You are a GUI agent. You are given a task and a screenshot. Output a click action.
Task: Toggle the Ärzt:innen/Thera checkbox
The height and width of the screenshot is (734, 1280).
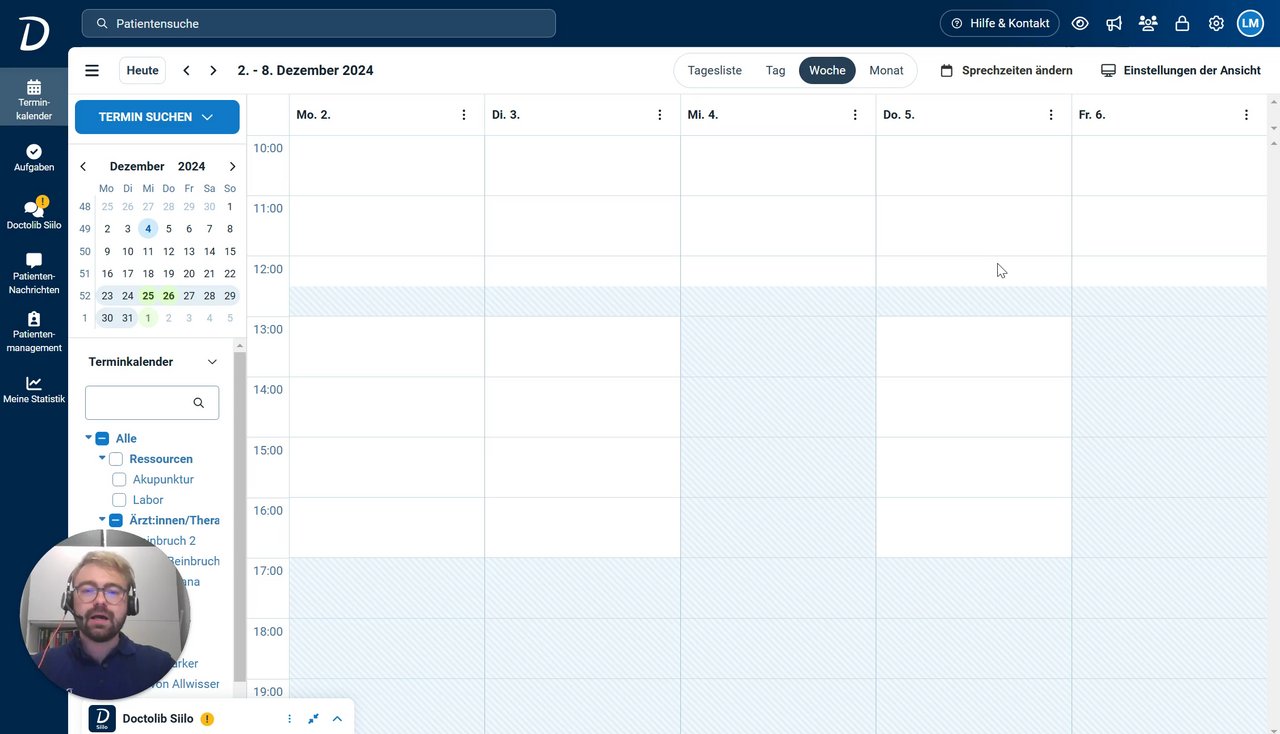116,520
